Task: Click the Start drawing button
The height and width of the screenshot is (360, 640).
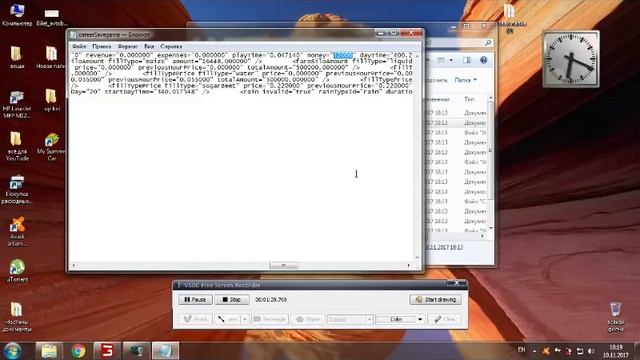Action: 436,300
